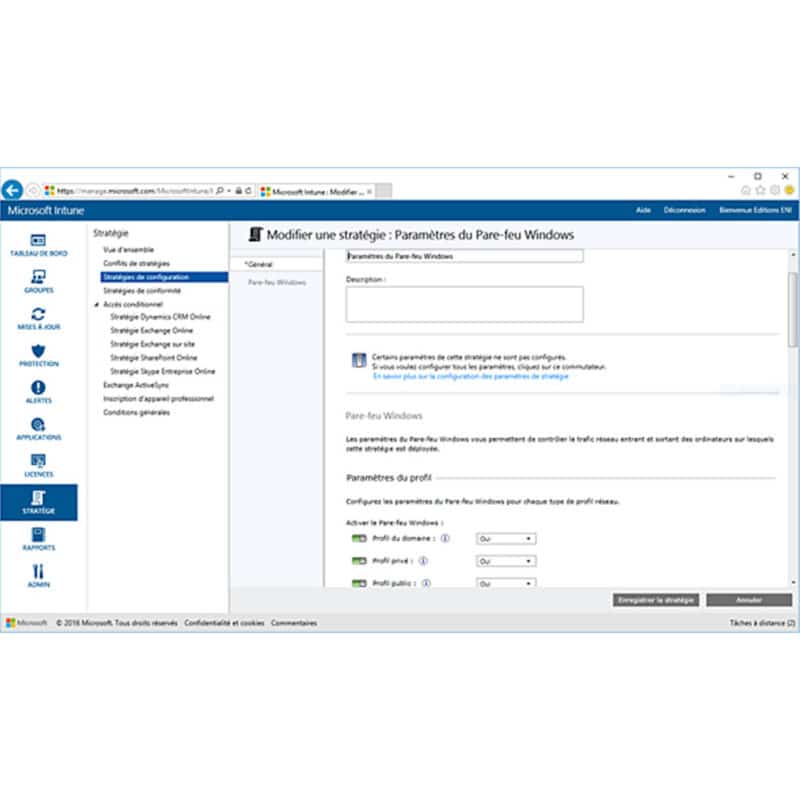The width and height of the screenshot is (800, 800).
Task: Select Stratégies de configuration menu item
Action: [164, 277]
